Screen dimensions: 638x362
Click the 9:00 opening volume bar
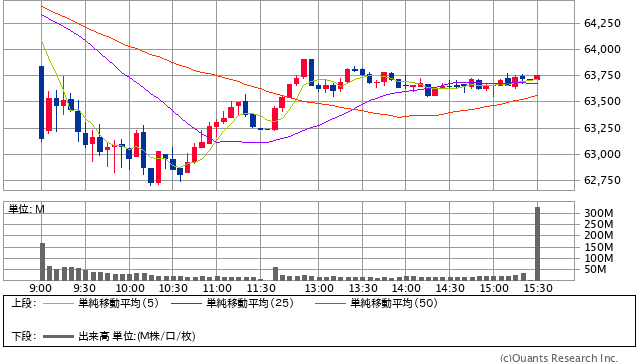point(42,262)
